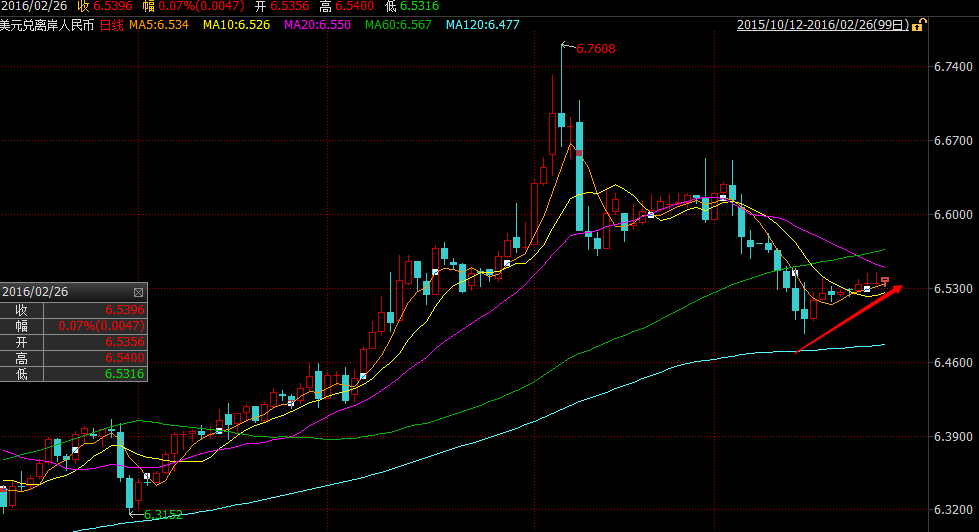The image size is (979, 532).
Task: Click the 6.6000 price axis label
Action: click(x=953, y=214)
